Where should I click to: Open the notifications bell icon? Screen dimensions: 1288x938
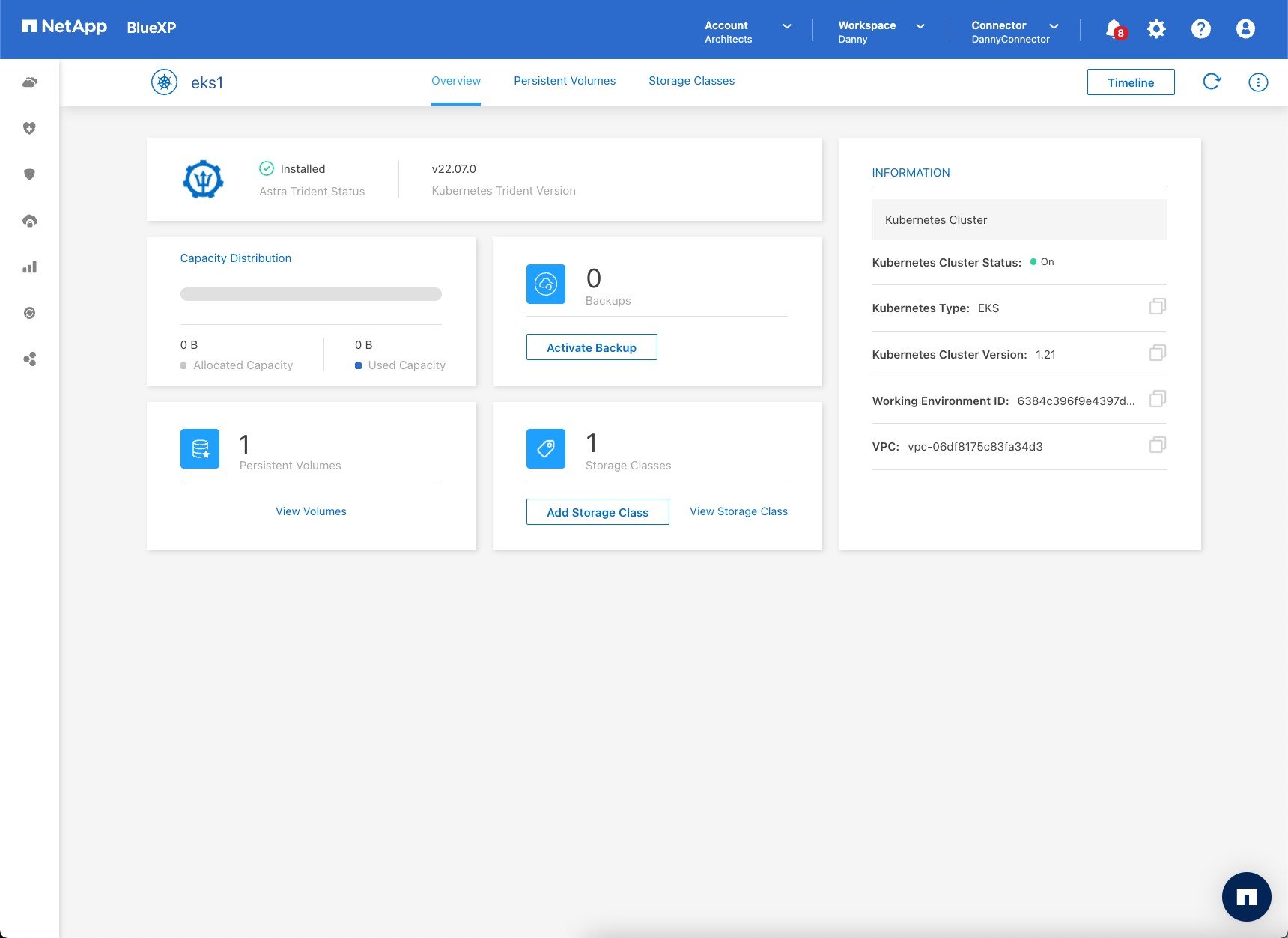click(x=1114, y=29)
